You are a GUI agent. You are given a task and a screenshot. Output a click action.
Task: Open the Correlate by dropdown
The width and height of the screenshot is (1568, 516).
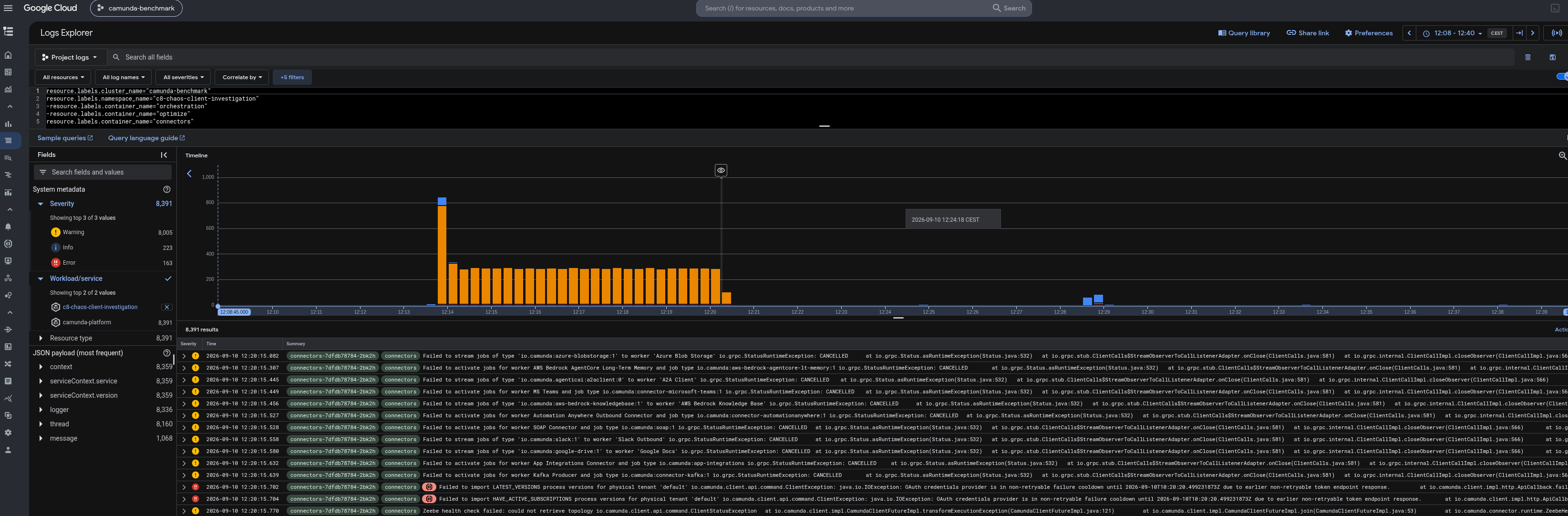tap(242, 77)
